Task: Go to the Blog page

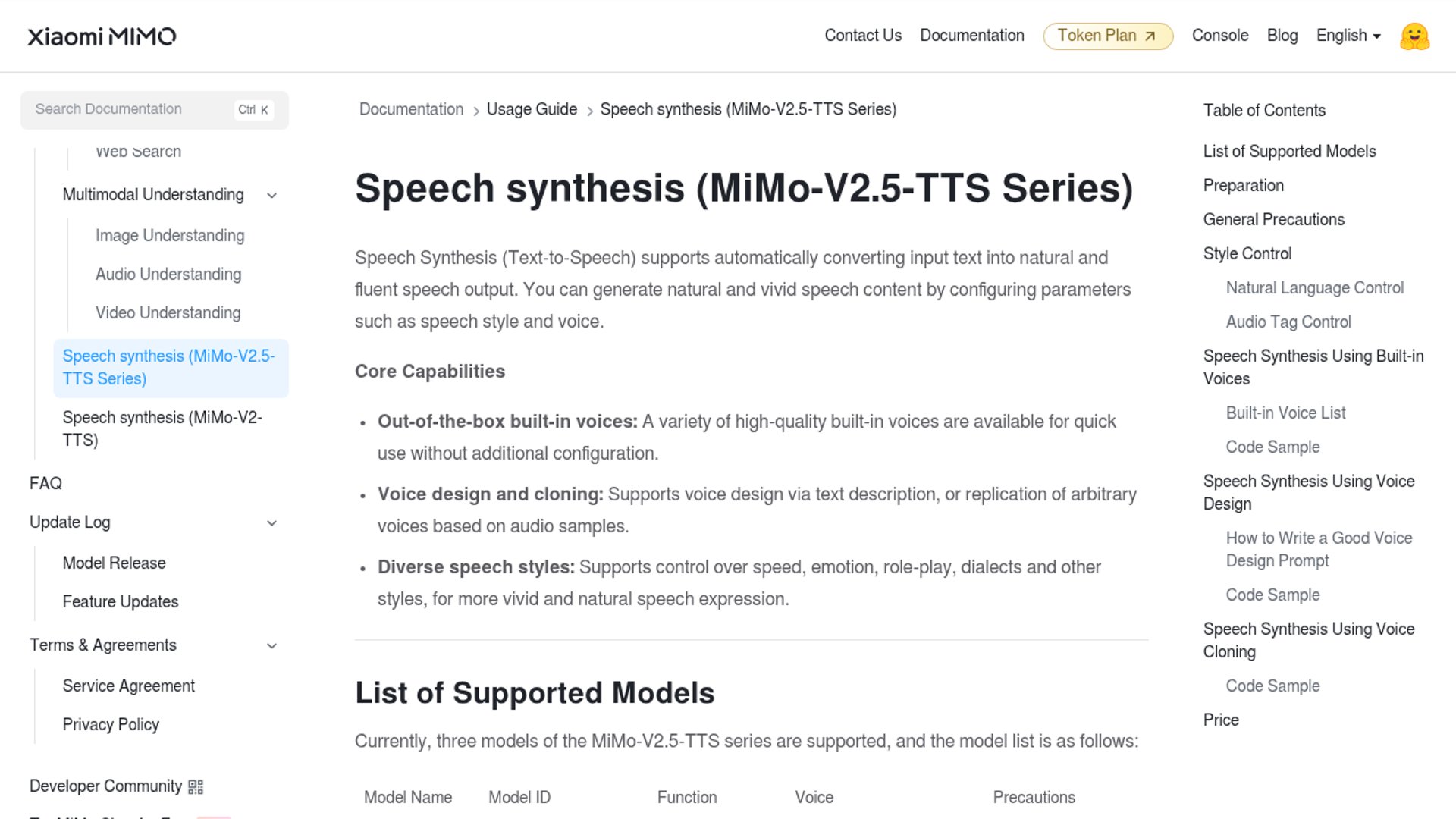Action: 1282,36
